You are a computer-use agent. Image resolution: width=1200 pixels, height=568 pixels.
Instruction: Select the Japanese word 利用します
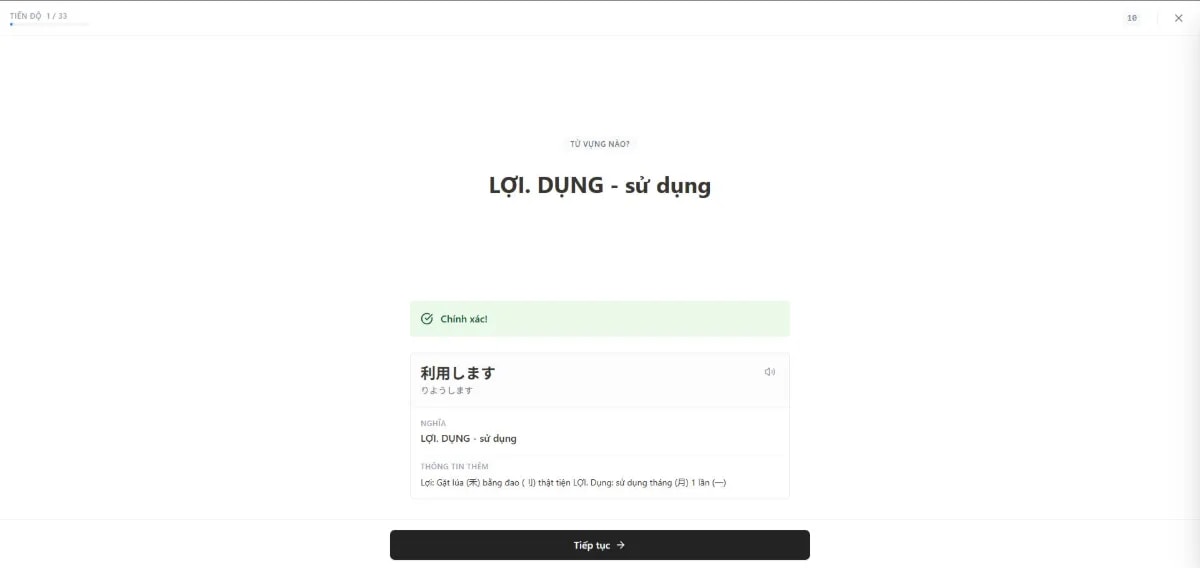(457, 372)
